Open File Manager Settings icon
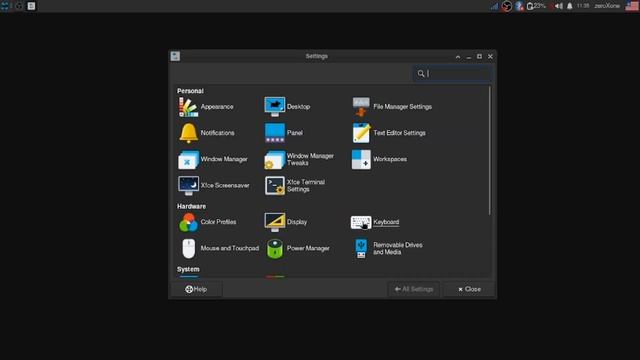 [x=361, y=107]
